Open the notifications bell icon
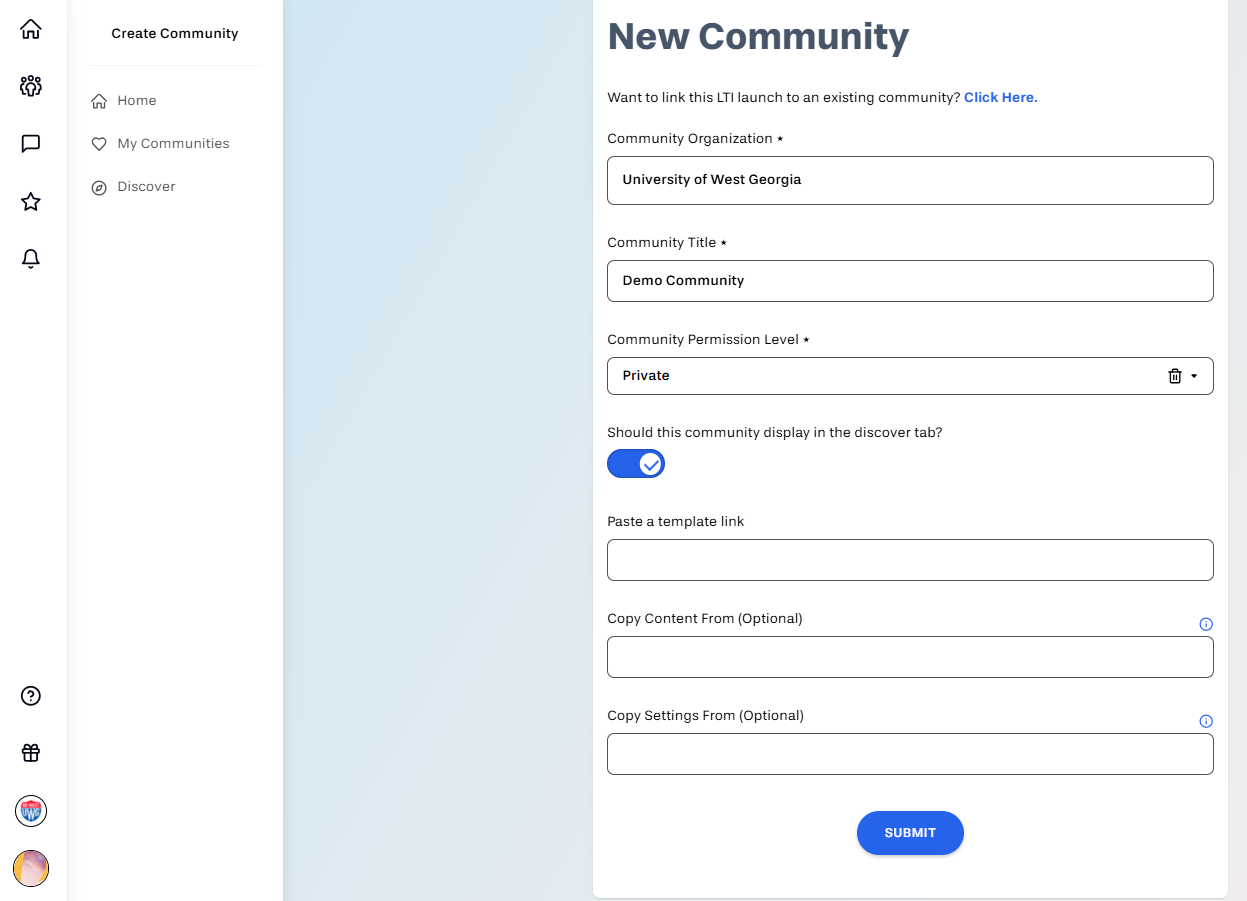 (x=31, y=259)
